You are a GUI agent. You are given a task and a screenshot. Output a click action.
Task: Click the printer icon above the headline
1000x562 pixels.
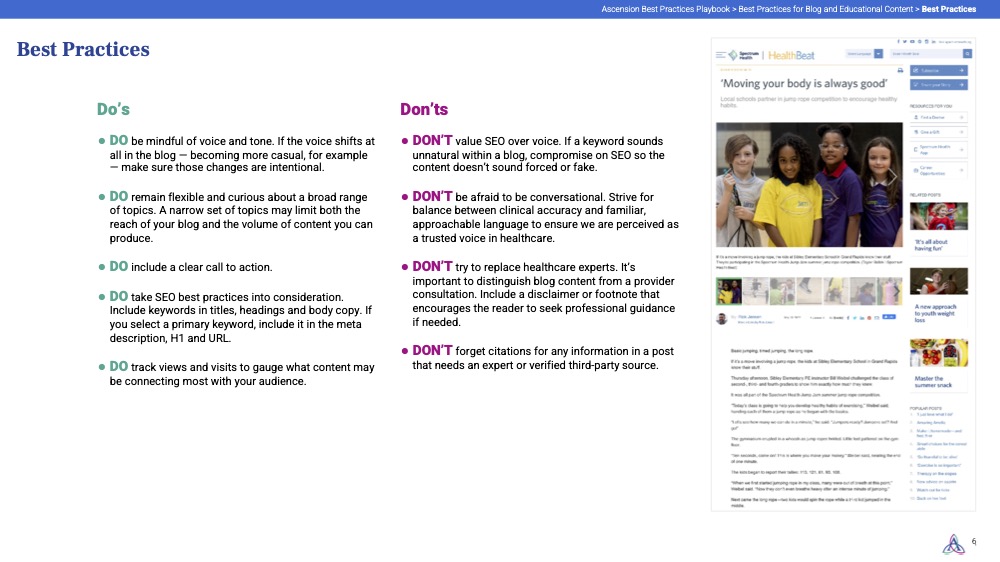click(x=899, y=71)
